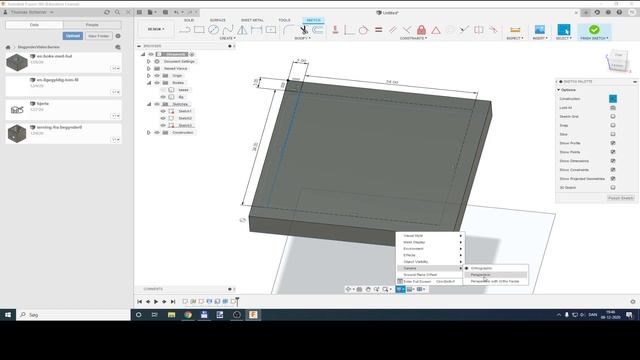Hide Sketch1 with its eye icon
The image size is (640, 360).
tap(163, 111)
